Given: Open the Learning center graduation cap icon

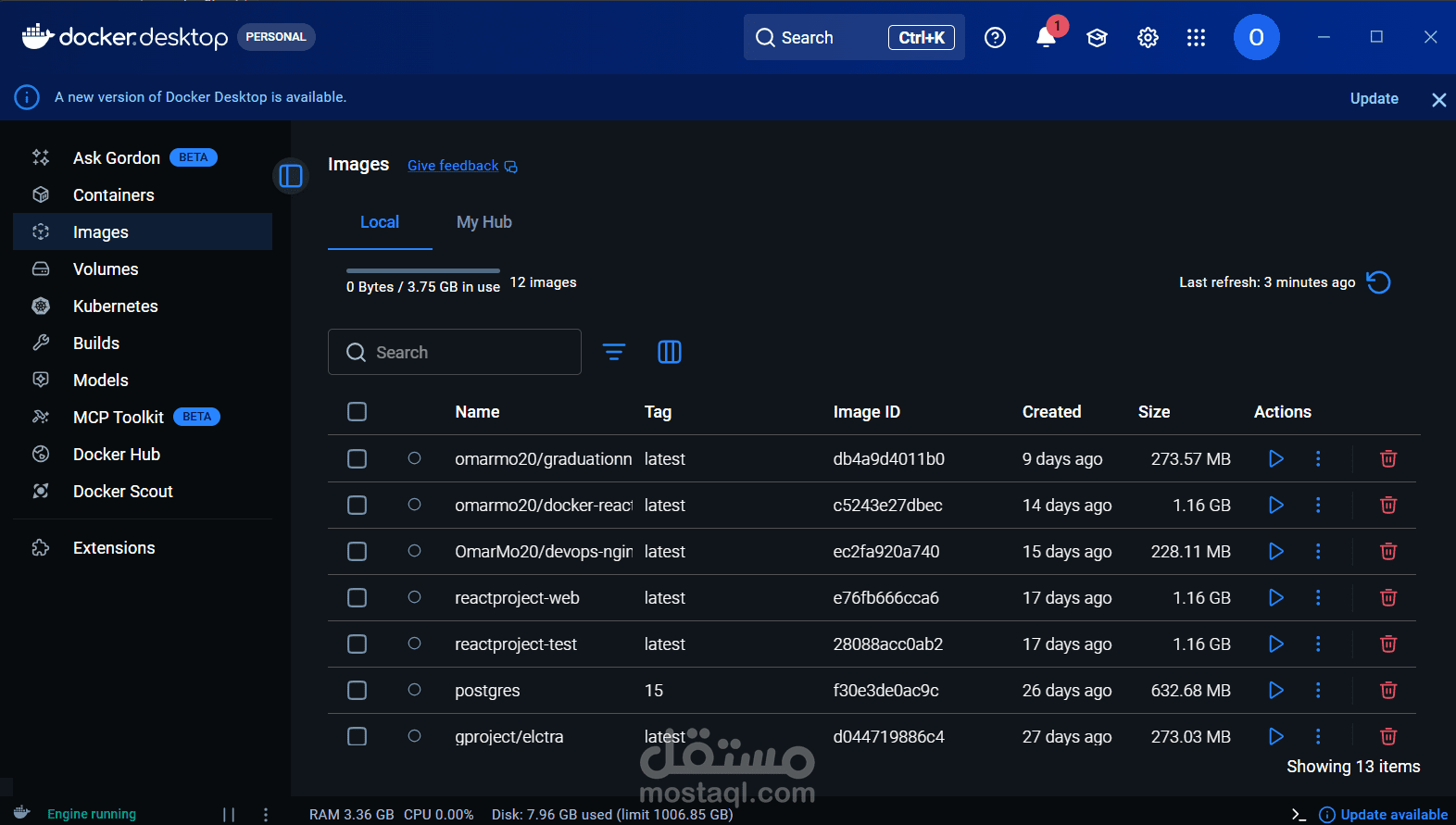Looking at the screenshot, I should [1097, 37].
